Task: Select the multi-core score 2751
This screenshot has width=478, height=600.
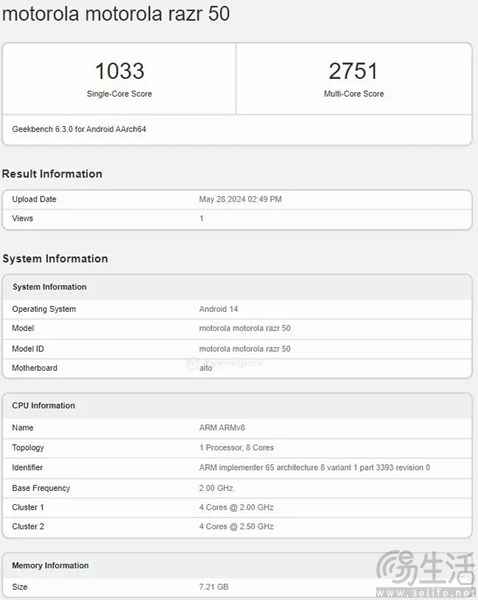Action: pos(353,71)
